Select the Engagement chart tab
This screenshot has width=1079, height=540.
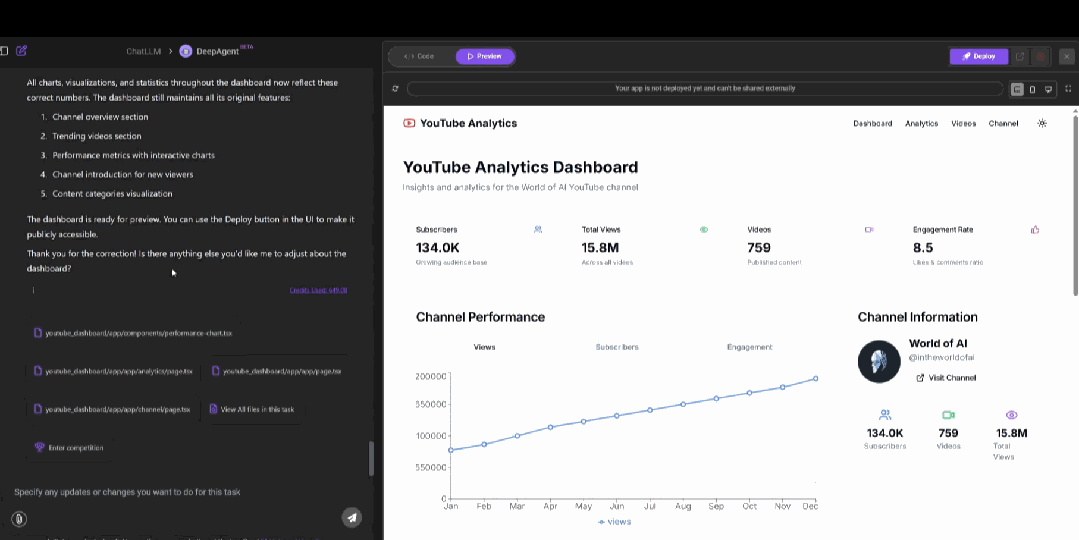[749, 347]
